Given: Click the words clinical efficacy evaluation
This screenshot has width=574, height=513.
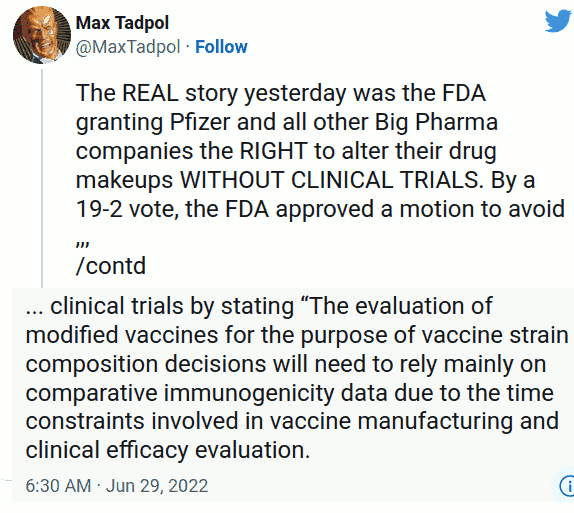Looking at the screenshot, I should tap(168, 450).
